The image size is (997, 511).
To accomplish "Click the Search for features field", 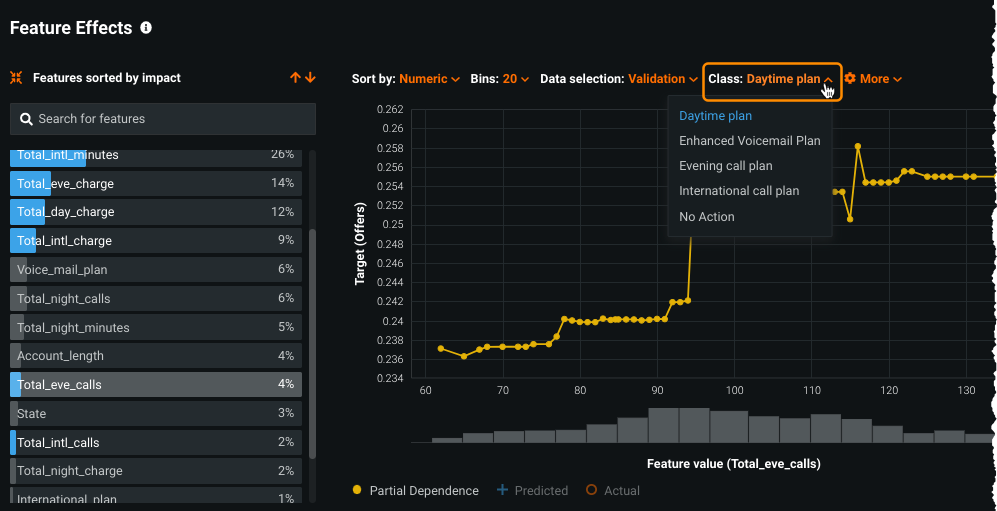I will (163, 119).
